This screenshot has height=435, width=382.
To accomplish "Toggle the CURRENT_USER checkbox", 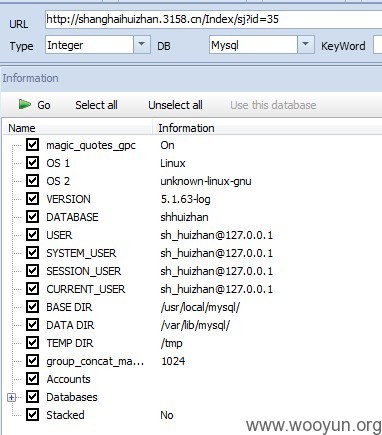I will pos(32,289).
